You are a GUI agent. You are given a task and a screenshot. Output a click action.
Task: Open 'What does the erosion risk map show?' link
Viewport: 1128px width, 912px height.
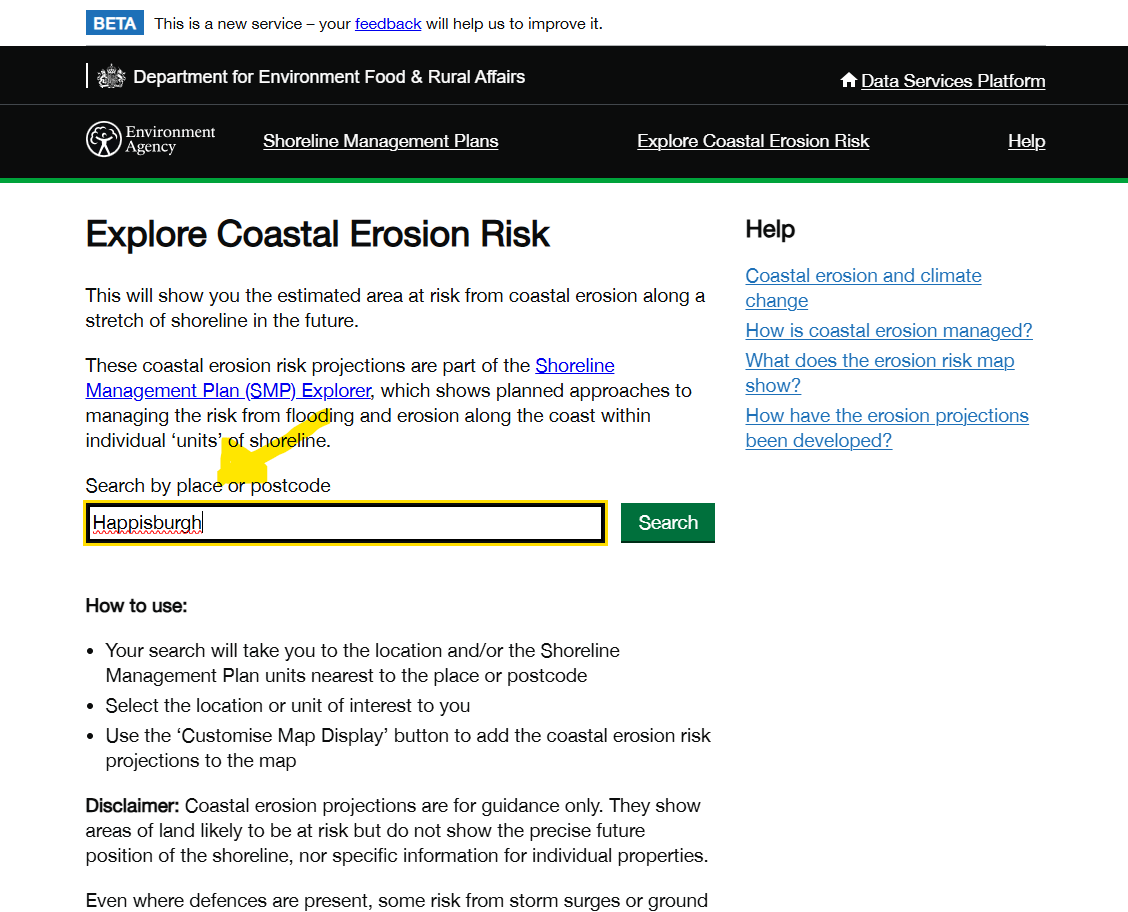[880, 361]
